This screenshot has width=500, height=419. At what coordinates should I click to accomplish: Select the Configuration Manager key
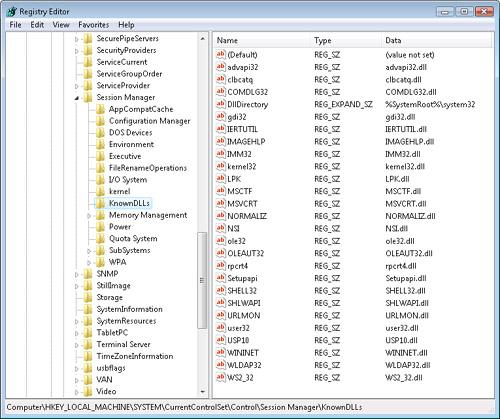(150, 121)
